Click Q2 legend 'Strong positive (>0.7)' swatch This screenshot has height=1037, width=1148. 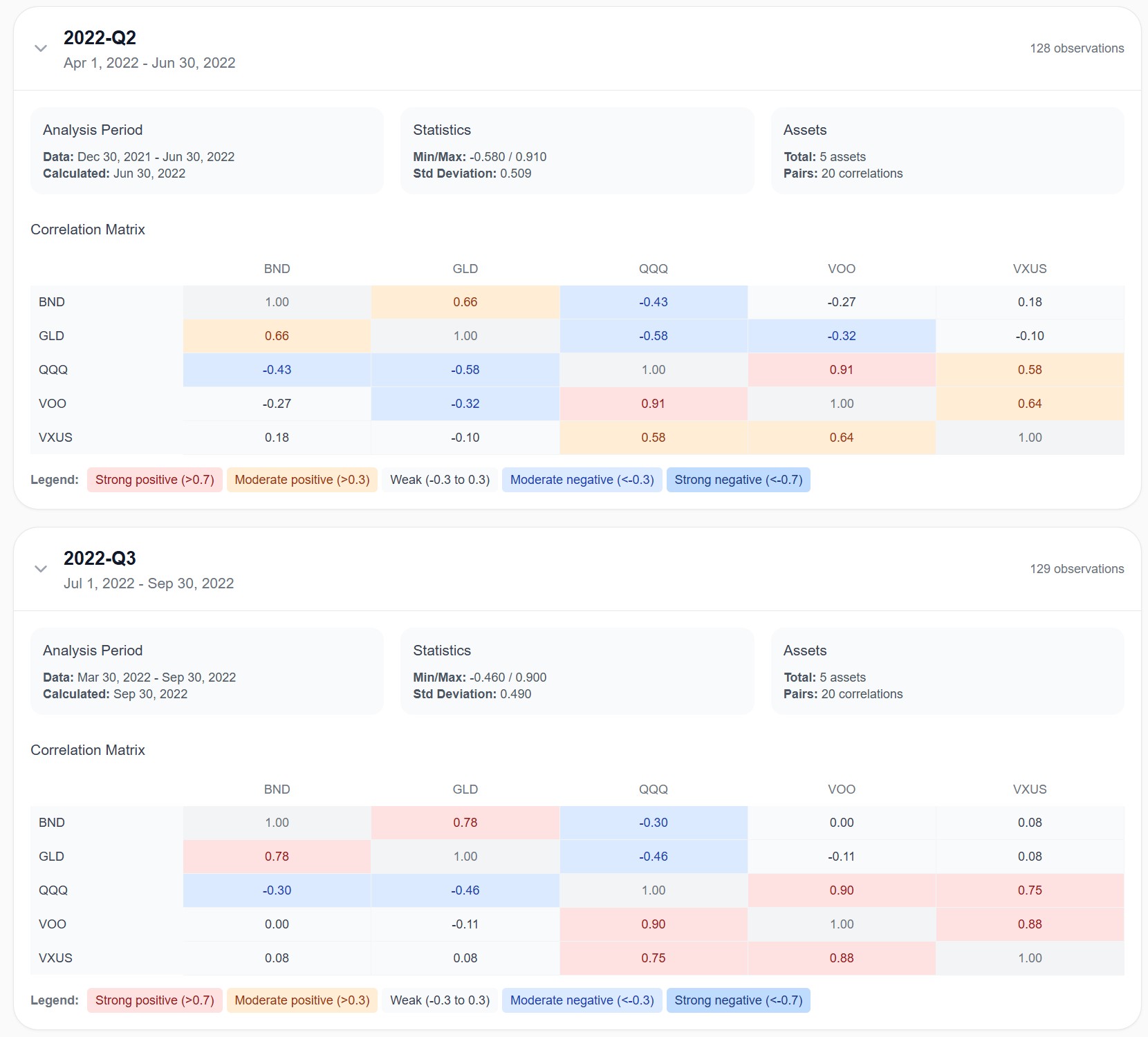155,480
